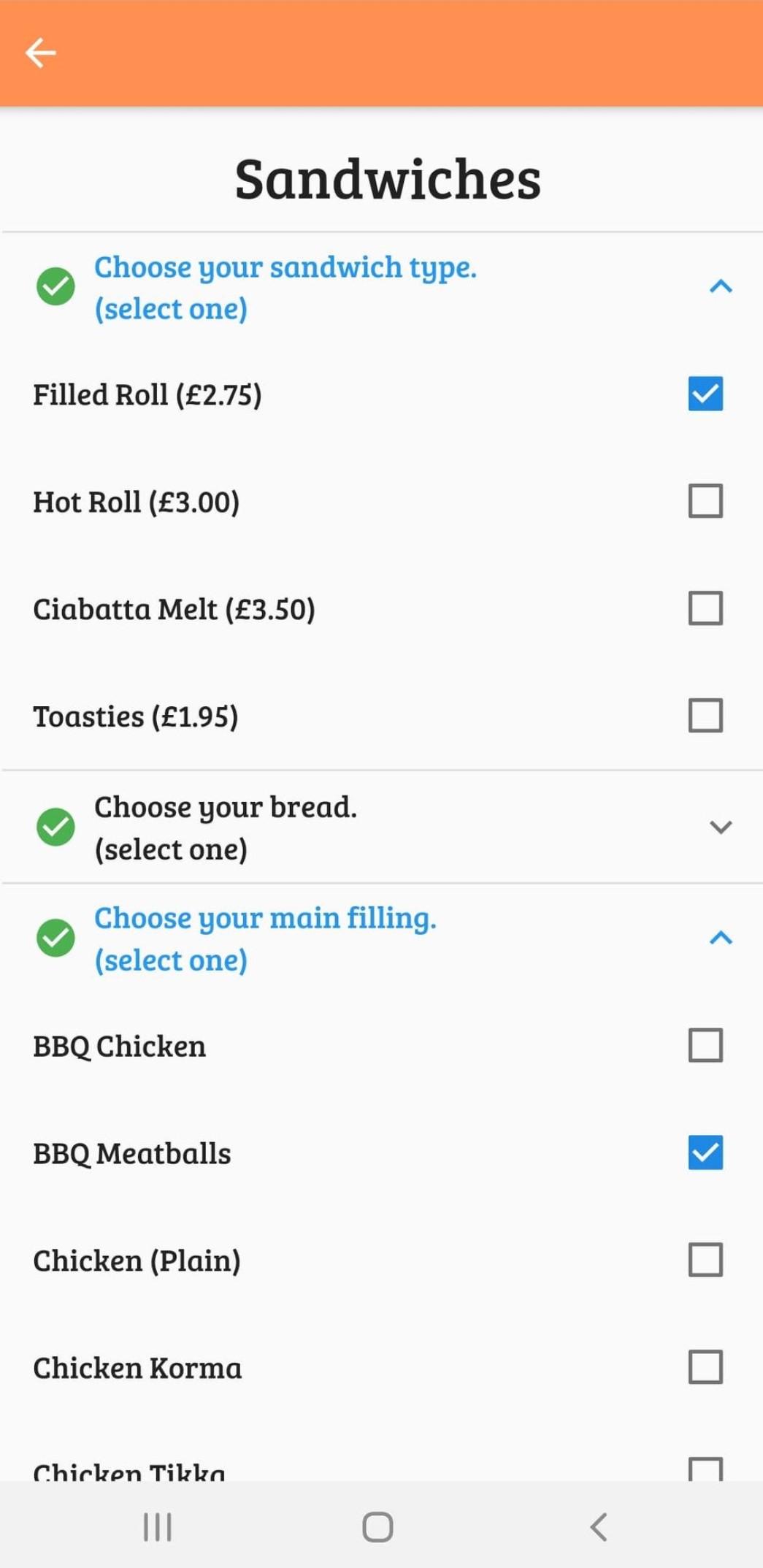Select the Ciabatta Melt checkbox

pyautogui.click(x=705, y=608)
